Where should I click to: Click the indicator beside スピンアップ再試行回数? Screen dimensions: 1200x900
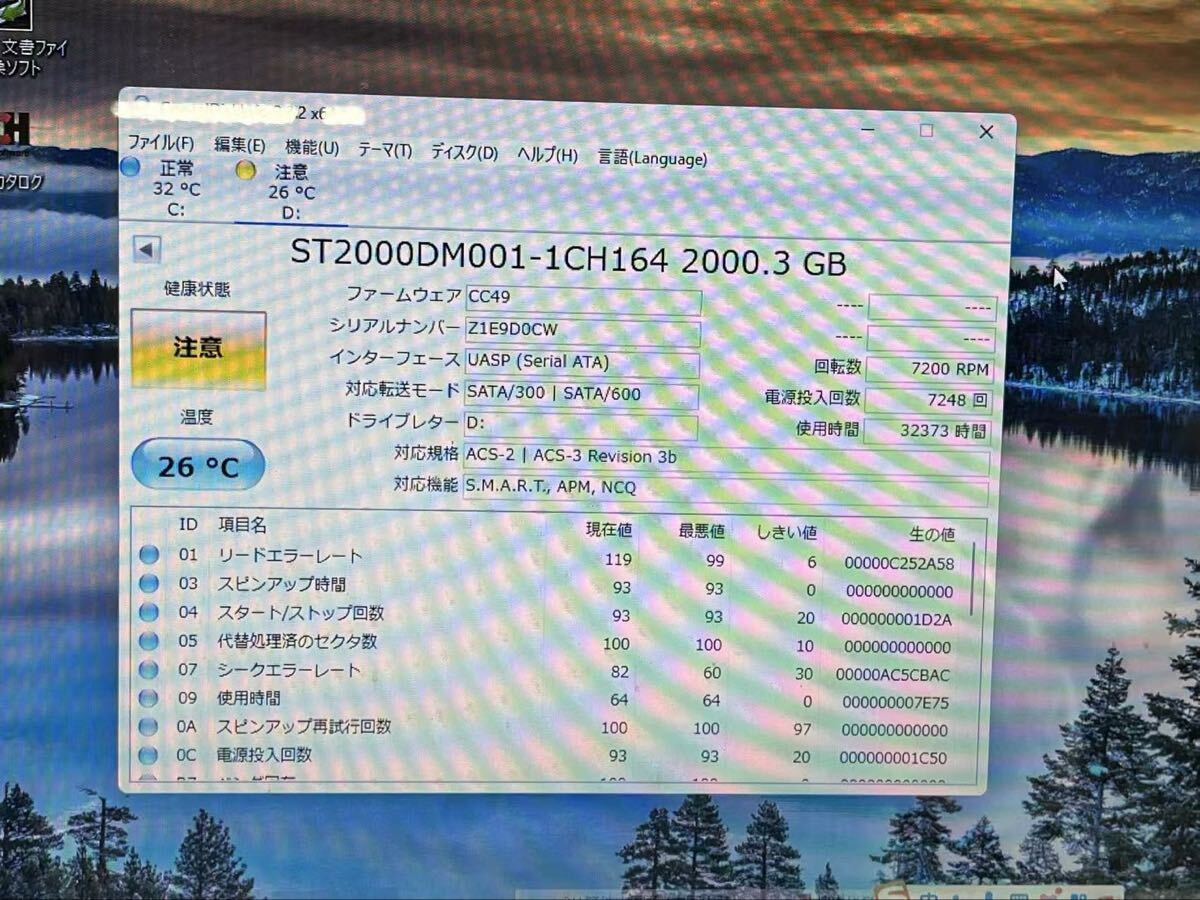point(148,728)
